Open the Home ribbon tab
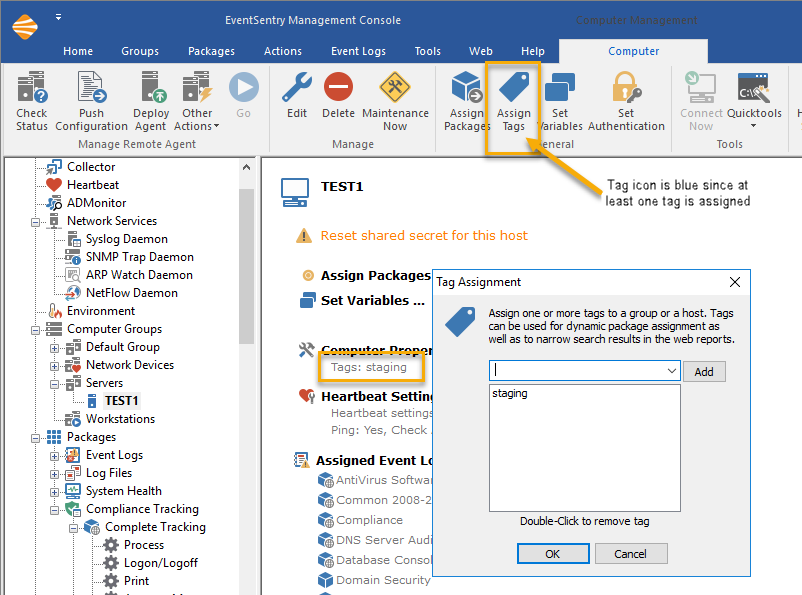802x595 pixels. coord(78,51)
